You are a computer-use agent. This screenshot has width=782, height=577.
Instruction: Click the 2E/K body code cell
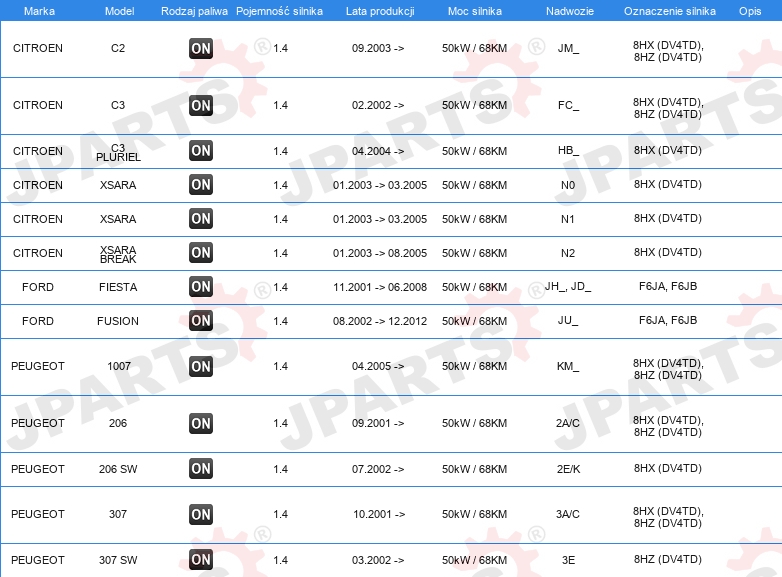[x=568, y=469]
